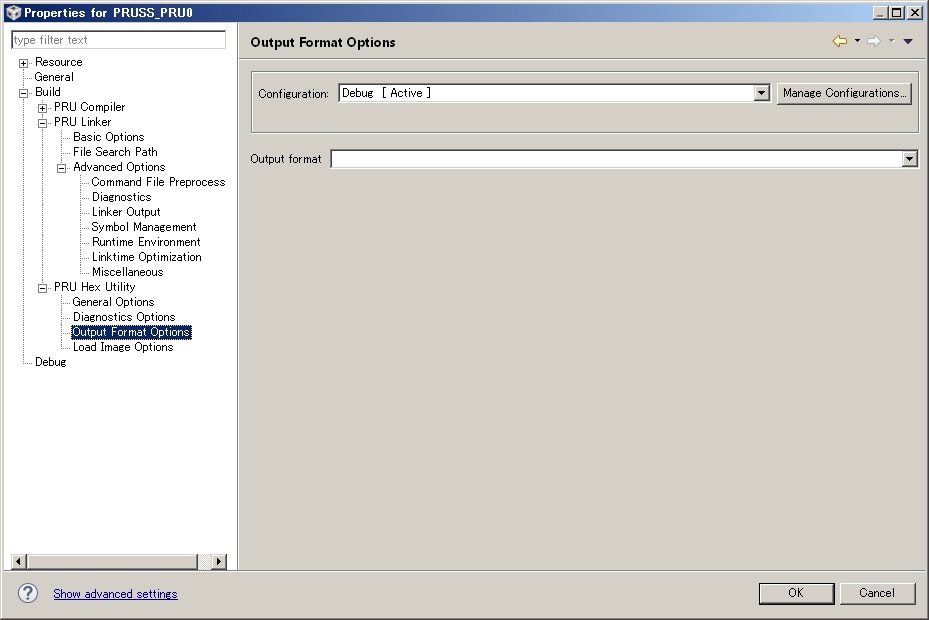Image resolution: width=929 pixels, height=620 pixels.
Task: Open General Options under Hex Utility
Action: click(113, 302)
